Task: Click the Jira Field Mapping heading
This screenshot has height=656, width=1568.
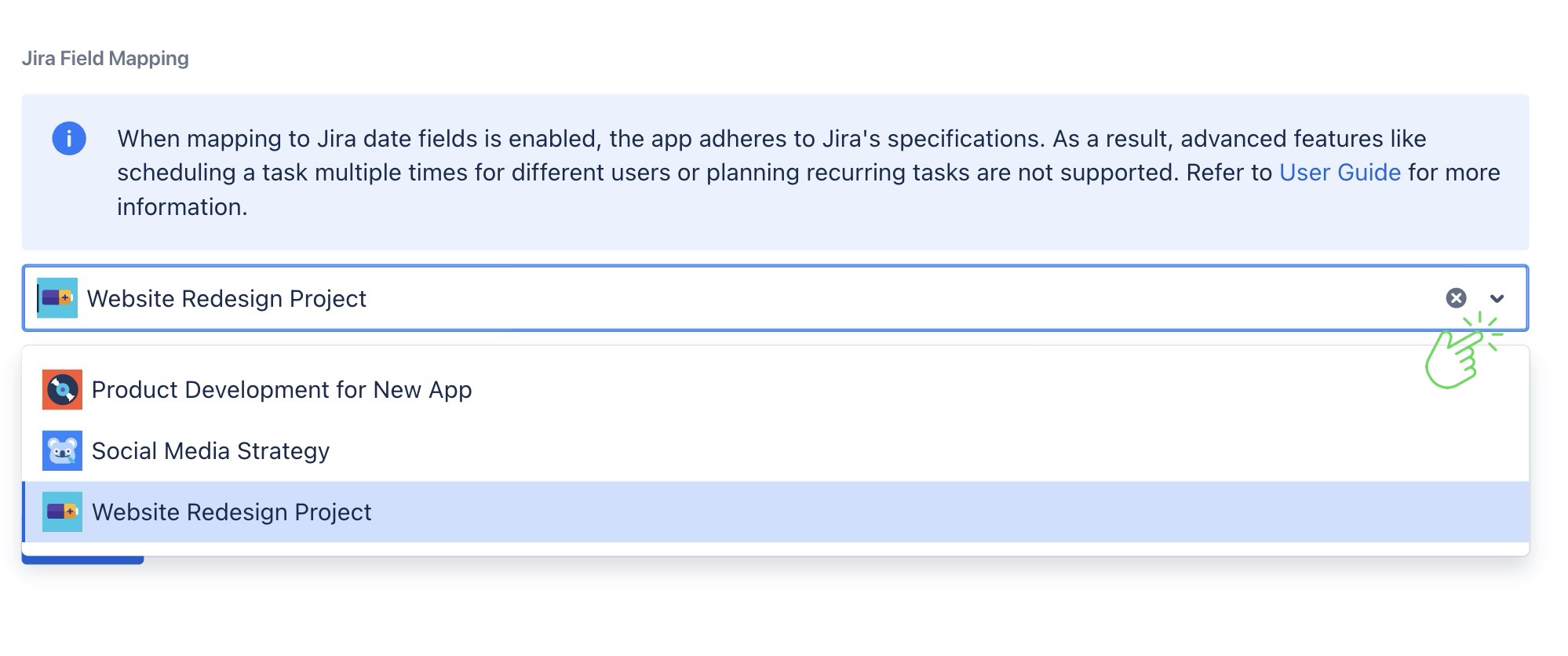Action: 105,59
